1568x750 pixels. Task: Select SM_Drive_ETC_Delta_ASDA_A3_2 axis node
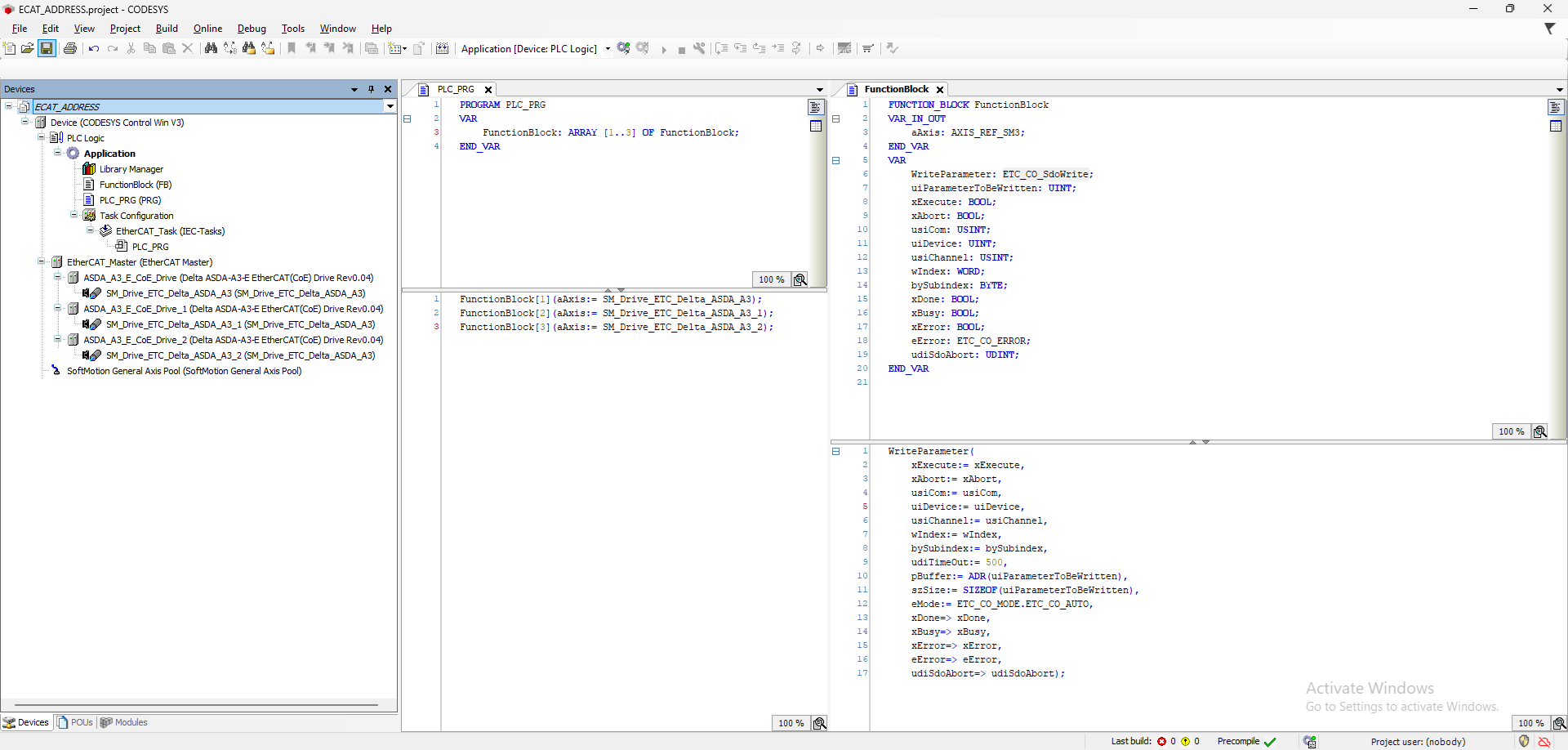(240, 355)
